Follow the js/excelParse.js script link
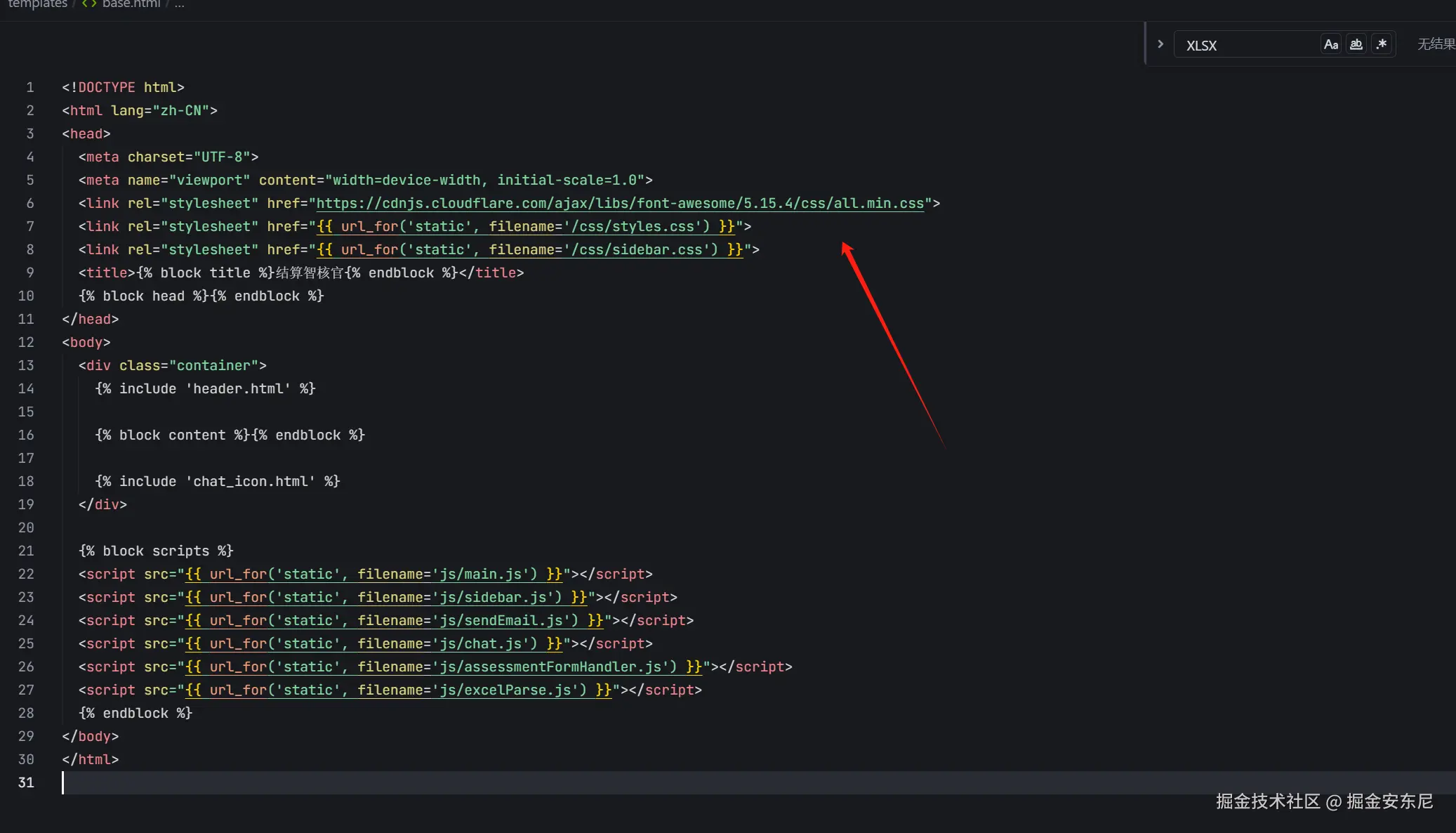This screenshot has height=833, width=1456. click(398, 690)
